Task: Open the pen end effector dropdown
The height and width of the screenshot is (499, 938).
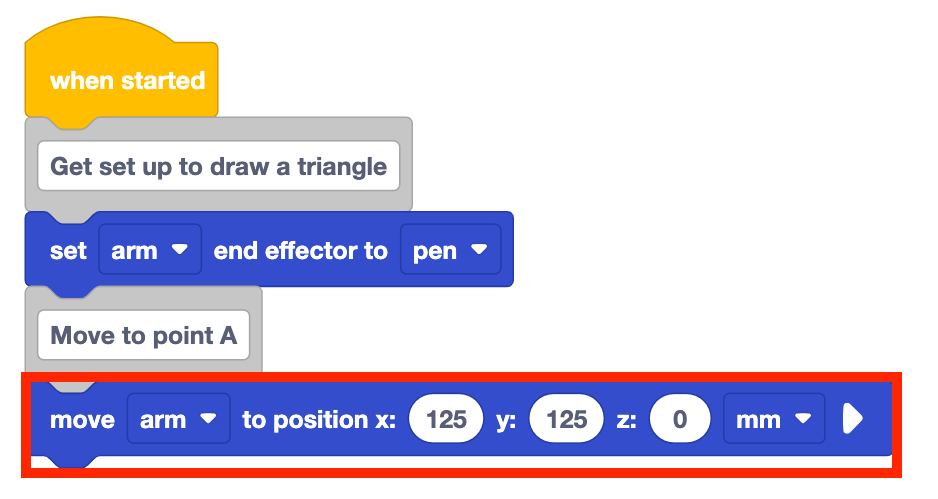Action: click(450, 250)
